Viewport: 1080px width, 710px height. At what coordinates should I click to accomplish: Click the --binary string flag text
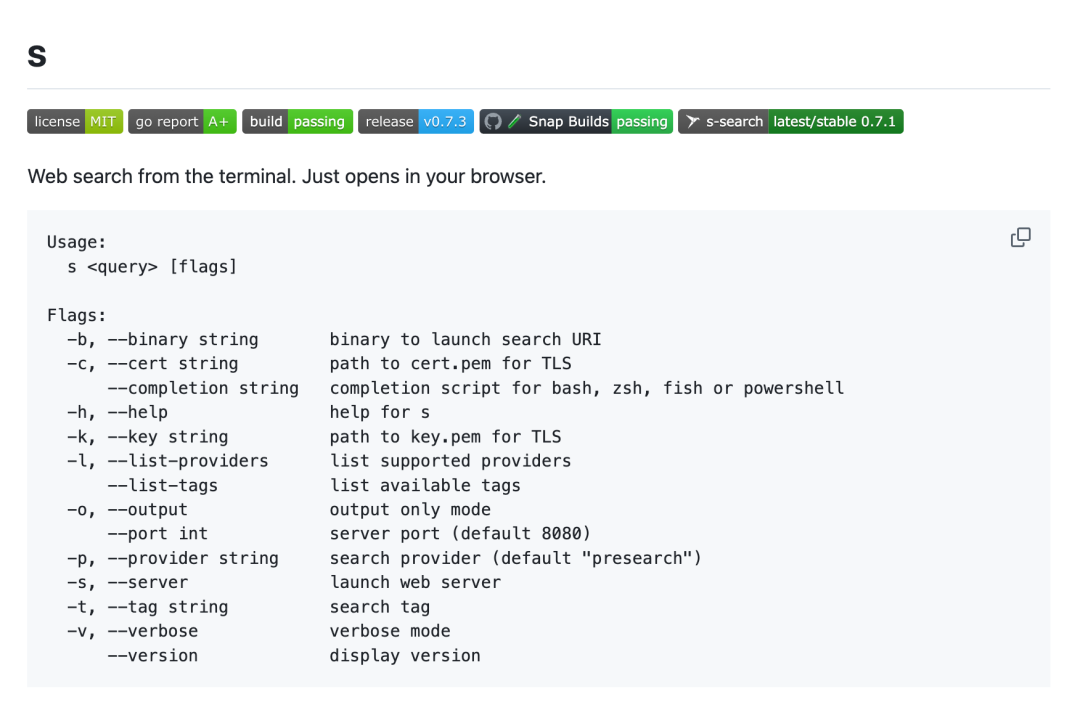click(x=183, y=340)
